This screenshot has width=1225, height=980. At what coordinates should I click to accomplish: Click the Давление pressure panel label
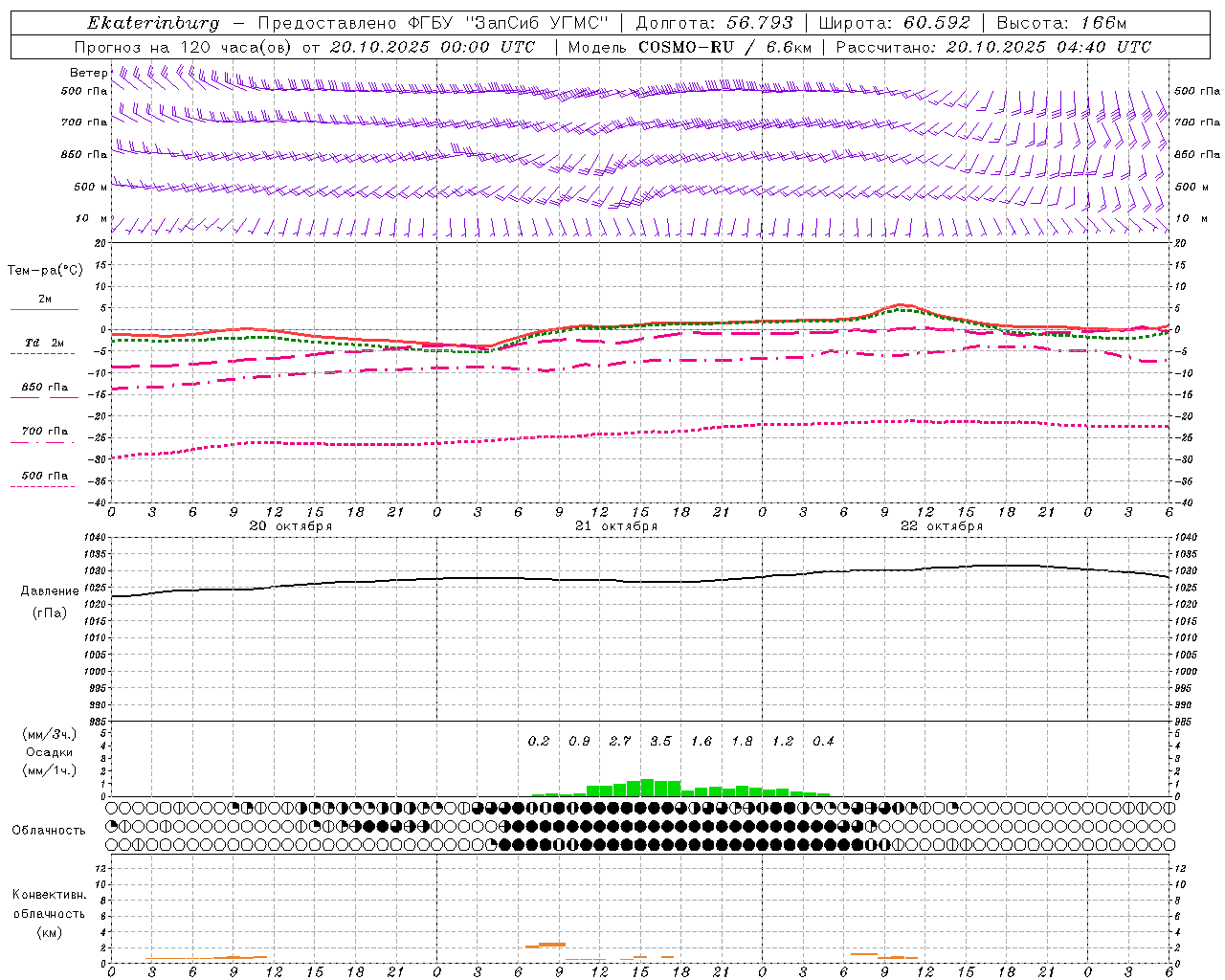coord(50,591)
